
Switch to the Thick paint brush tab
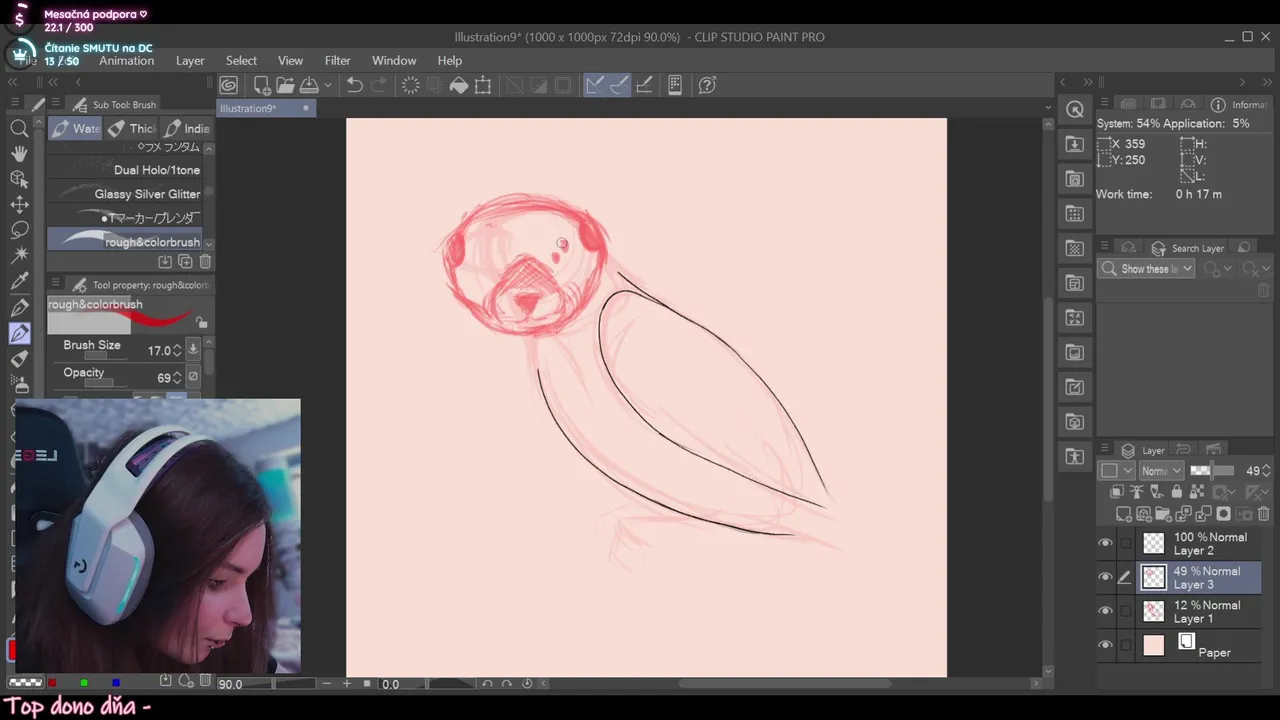coord(132,128)
